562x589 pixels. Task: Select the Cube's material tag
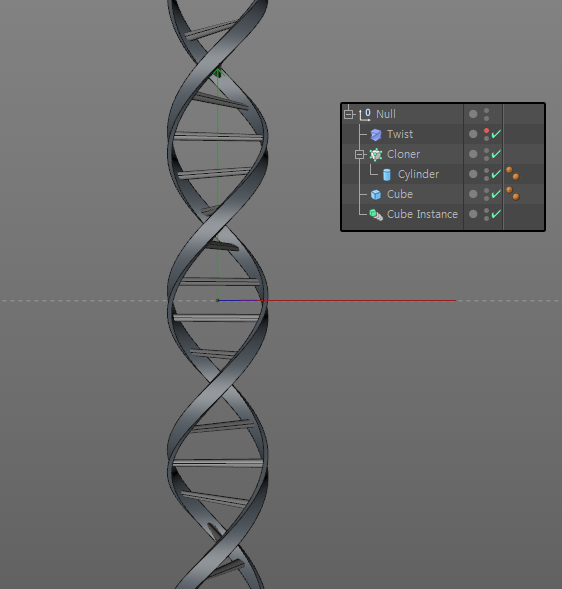pyautogui.click(x=513, y=193)
